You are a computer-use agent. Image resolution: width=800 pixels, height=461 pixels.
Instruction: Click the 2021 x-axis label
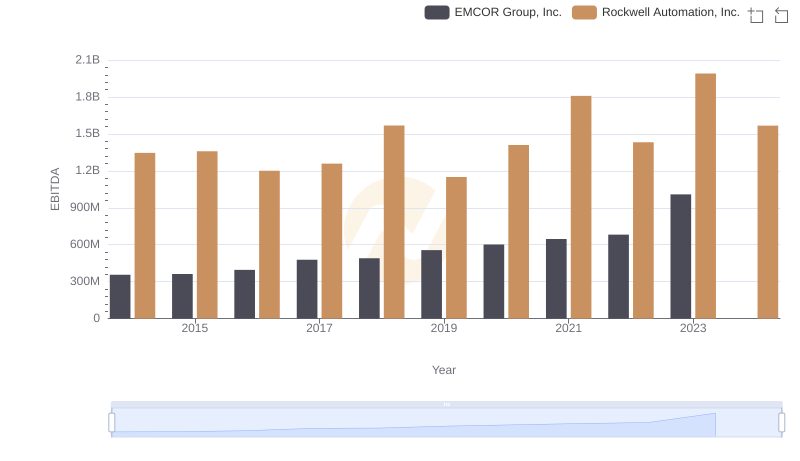click(568, 328)
